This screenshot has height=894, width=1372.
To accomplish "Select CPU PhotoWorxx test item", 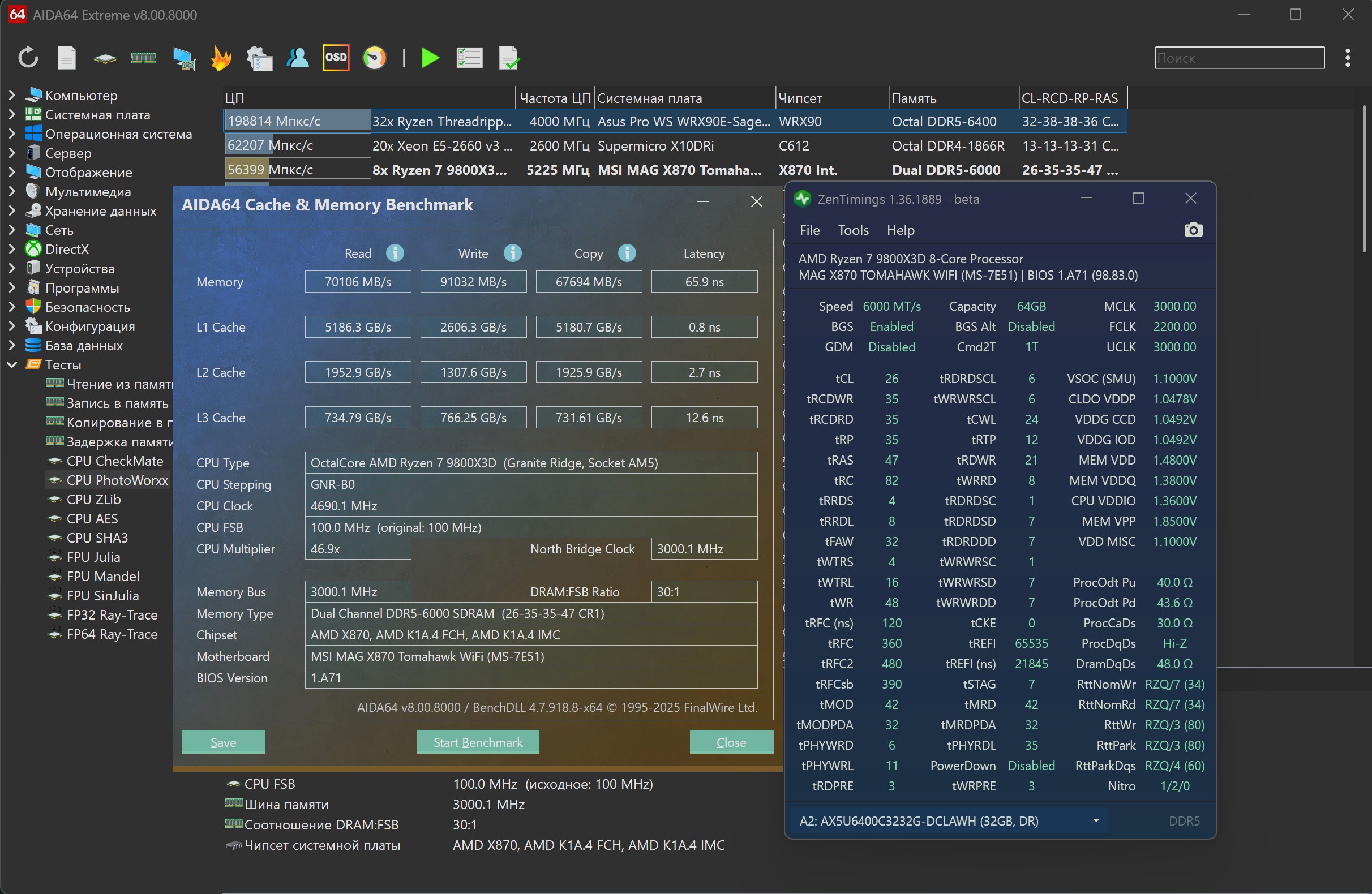I will point(117,480).
